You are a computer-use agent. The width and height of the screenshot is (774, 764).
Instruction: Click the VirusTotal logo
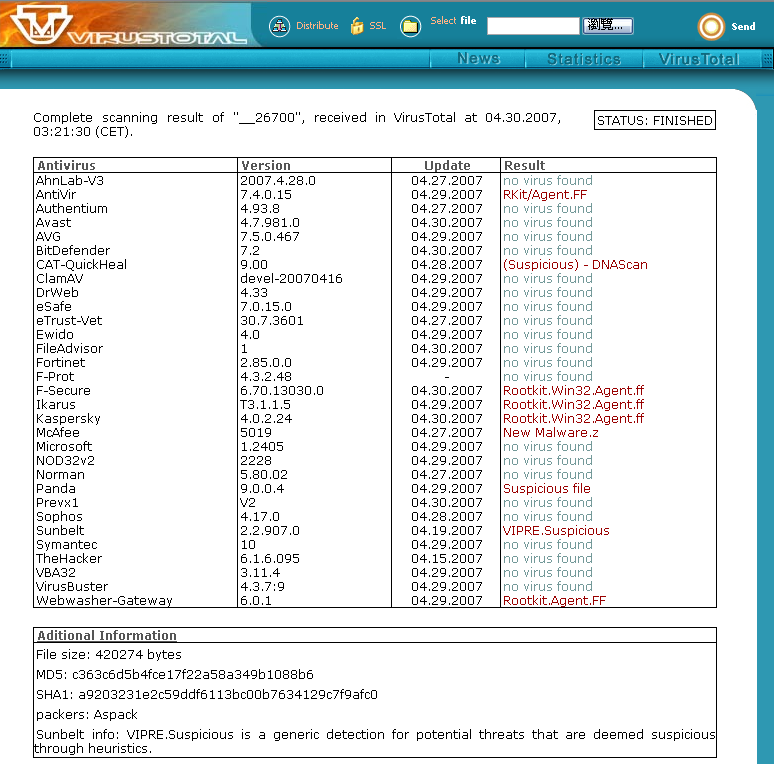point(127,25)
